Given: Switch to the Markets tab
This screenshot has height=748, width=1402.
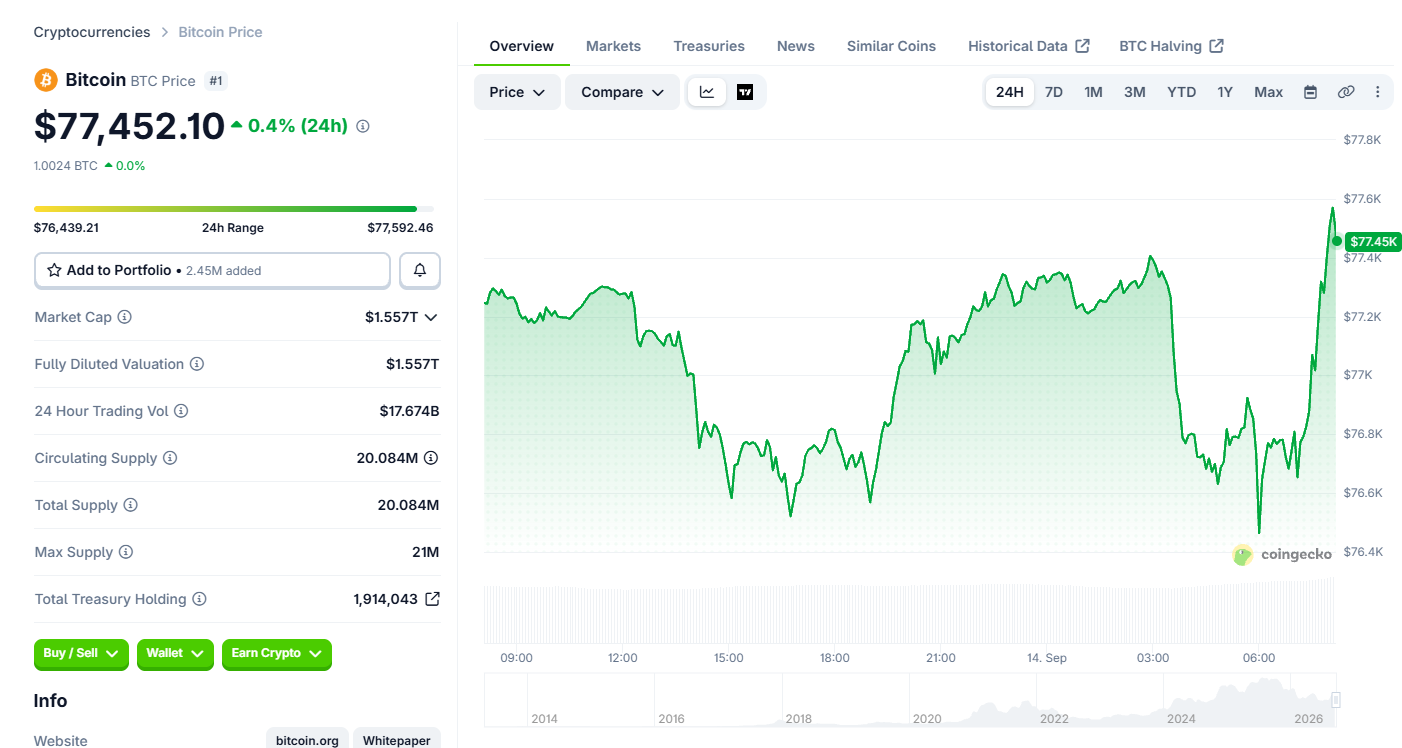Looking at the screenshot, I should tap(613, 46).
